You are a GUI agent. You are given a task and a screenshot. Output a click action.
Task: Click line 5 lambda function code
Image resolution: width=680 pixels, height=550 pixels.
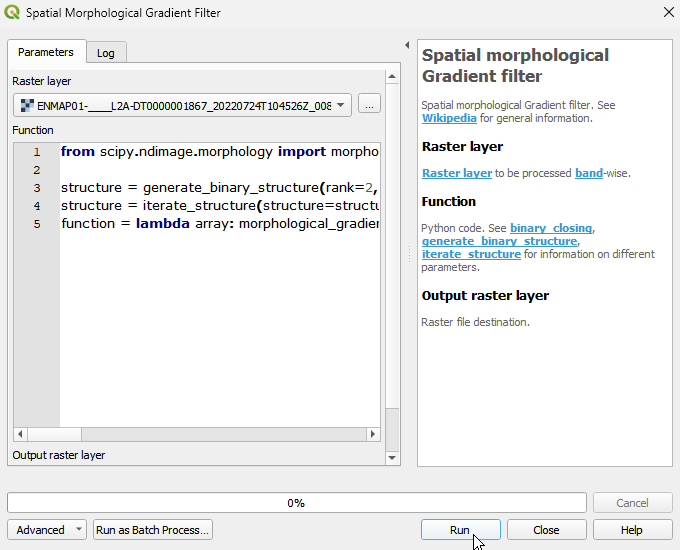219,223
